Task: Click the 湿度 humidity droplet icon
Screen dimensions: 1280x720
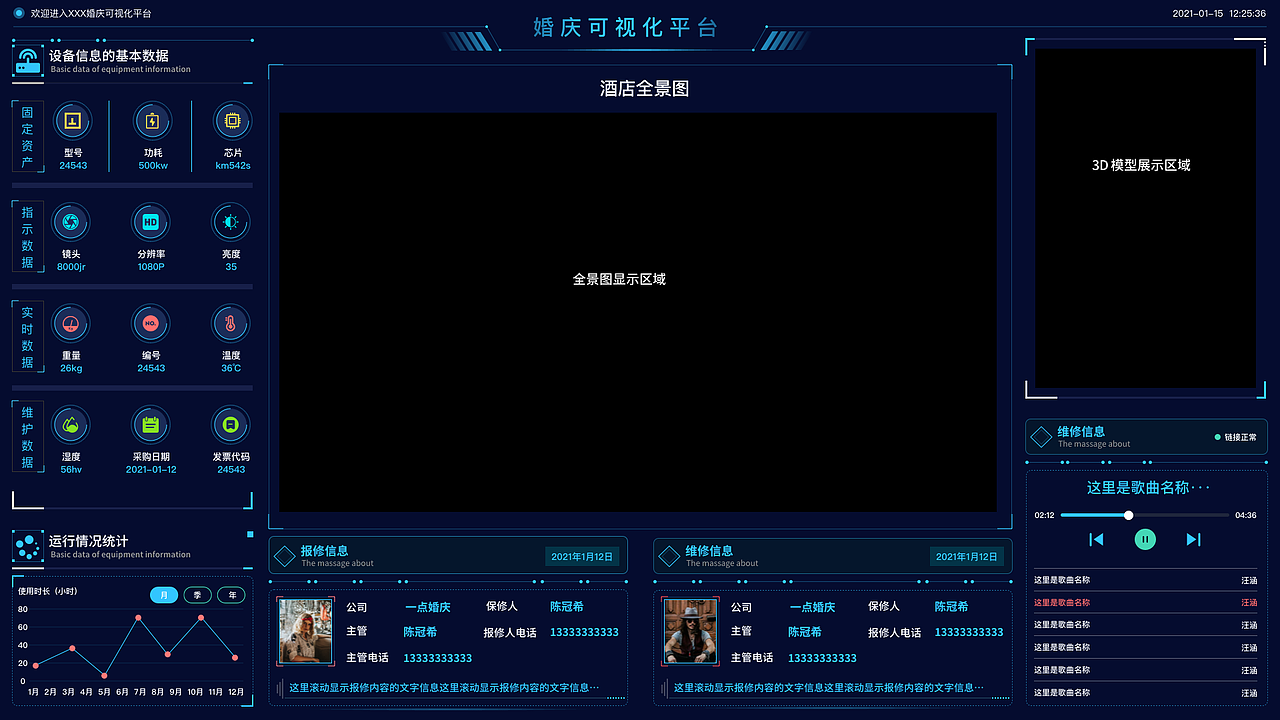Action: pos(71,424)
